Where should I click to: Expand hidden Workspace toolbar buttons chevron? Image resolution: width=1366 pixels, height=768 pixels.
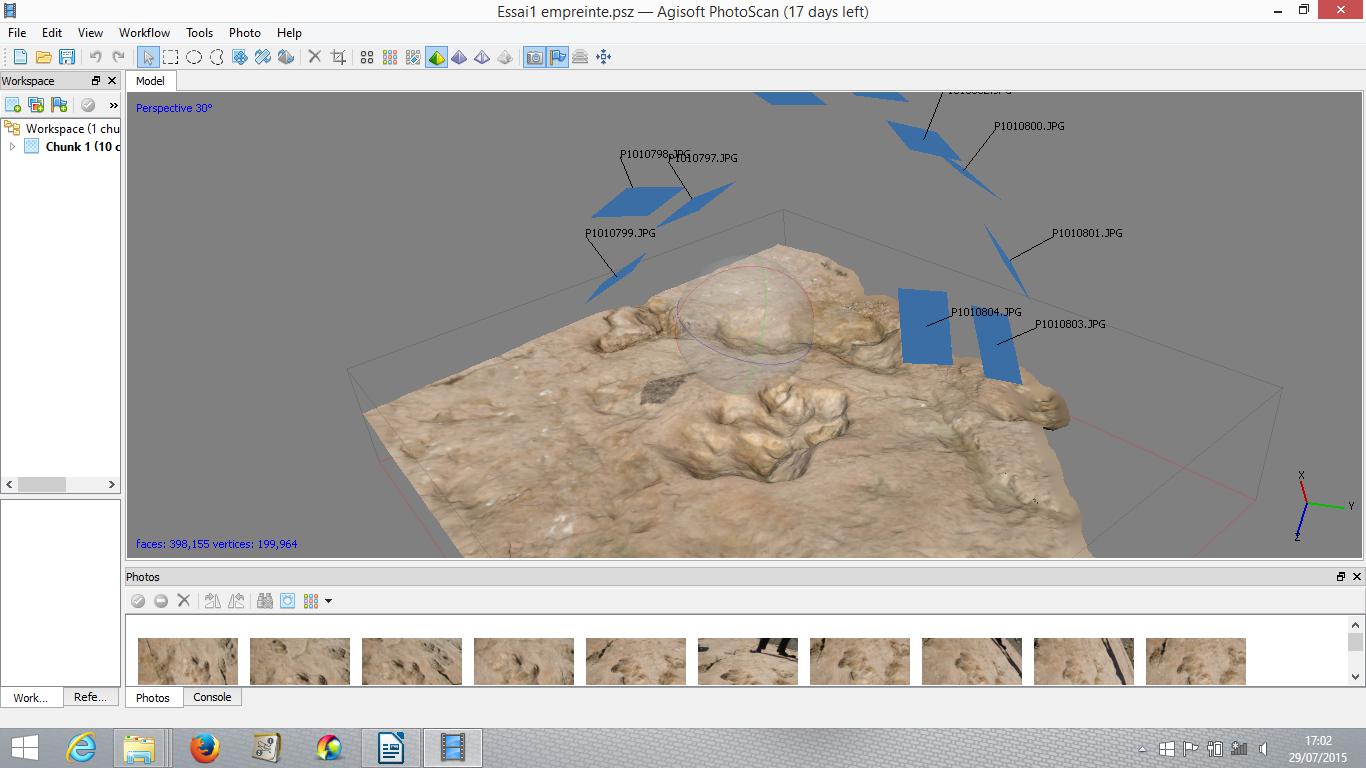113,105
